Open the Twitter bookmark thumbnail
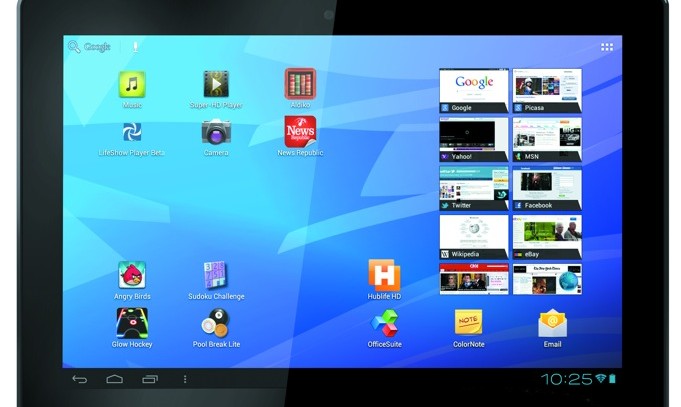Image resolution: width=681 pixels, height=407 pixels. point(474,189)
